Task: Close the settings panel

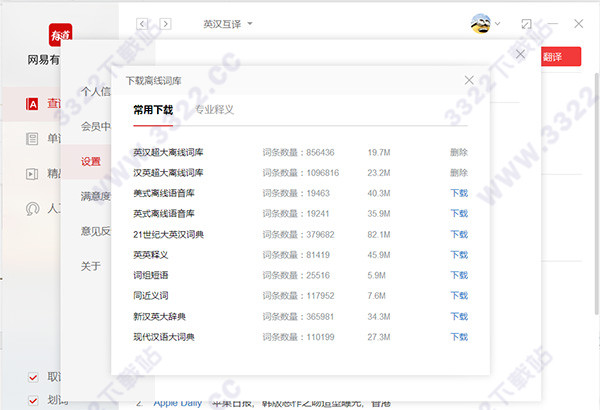Action: (520, 54)
